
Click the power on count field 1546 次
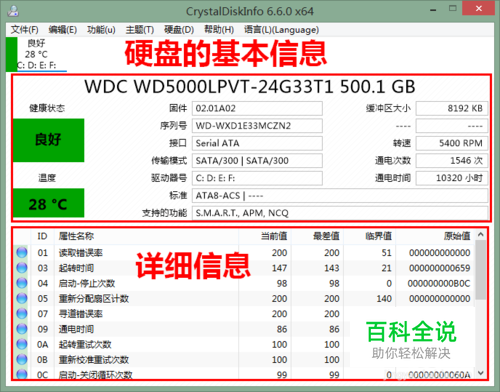[x=452, y=161]
